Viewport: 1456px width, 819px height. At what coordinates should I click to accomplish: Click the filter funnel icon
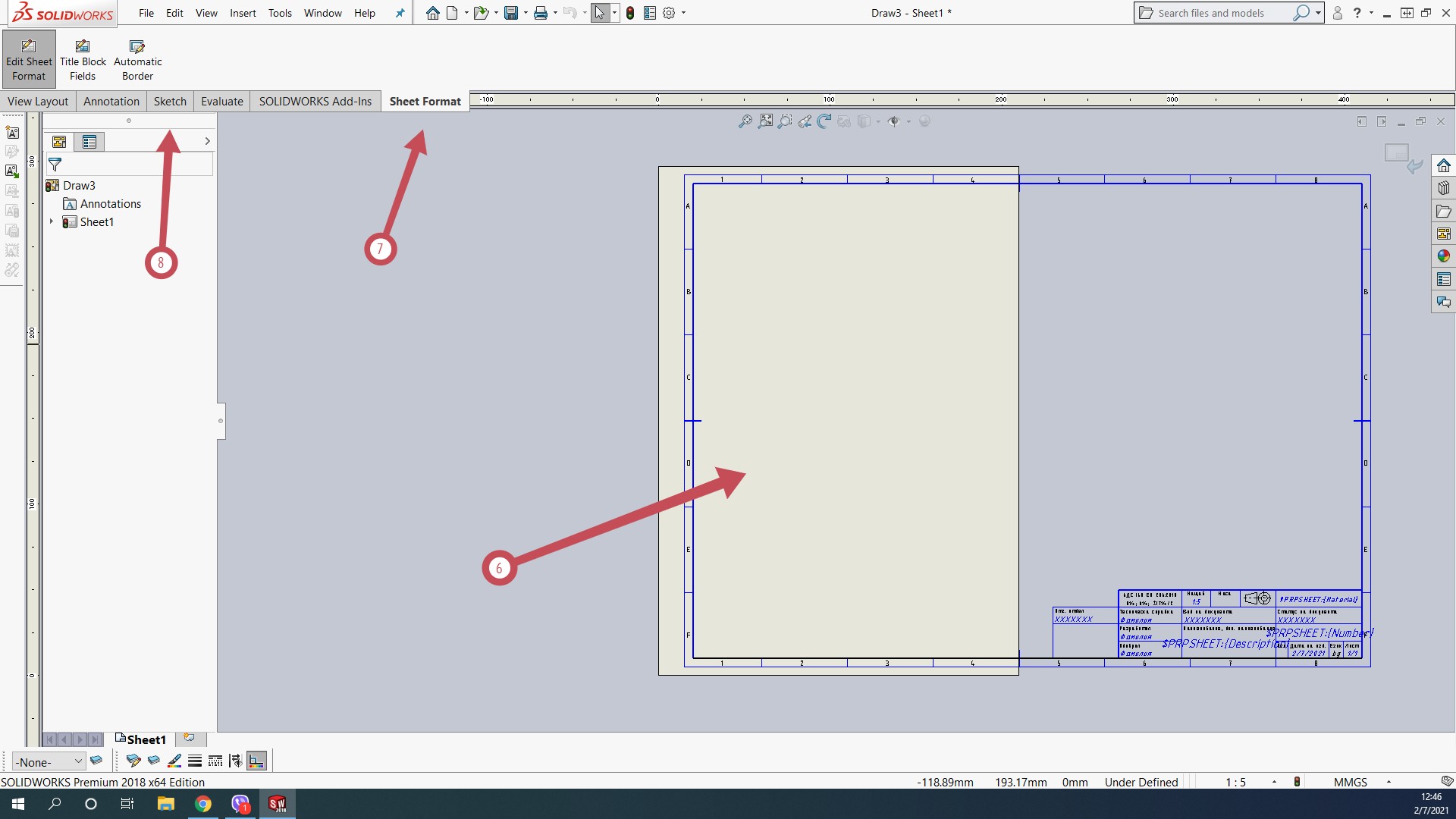[x=55, y=164]
